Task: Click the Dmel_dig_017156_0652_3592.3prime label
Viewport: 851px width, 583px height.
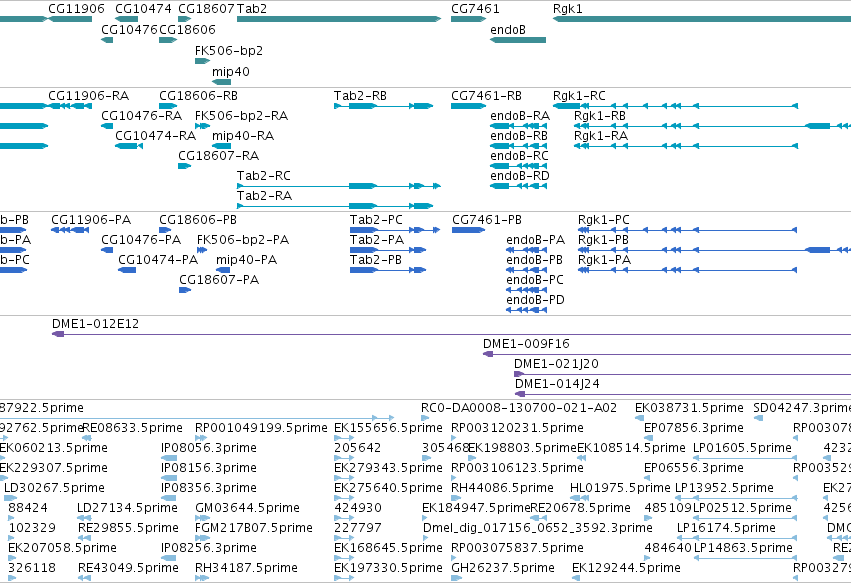Action: 538,529
